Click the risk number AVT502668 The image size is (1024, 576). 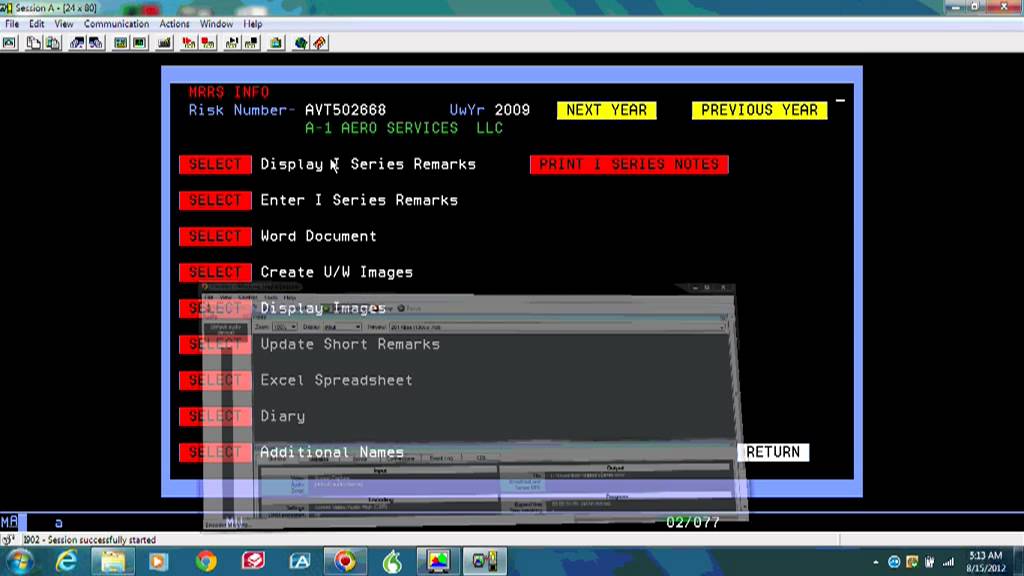click(345, 110)
